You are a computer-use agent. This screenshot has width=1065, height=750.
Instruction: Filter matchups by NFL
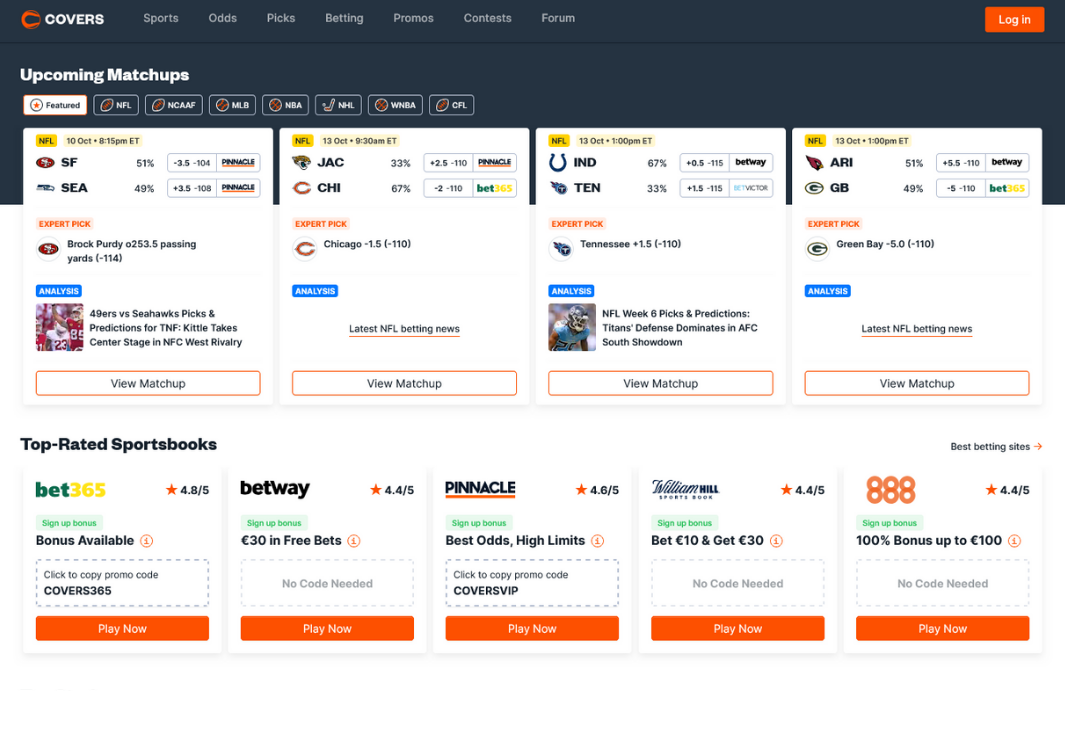click(116, 105)
